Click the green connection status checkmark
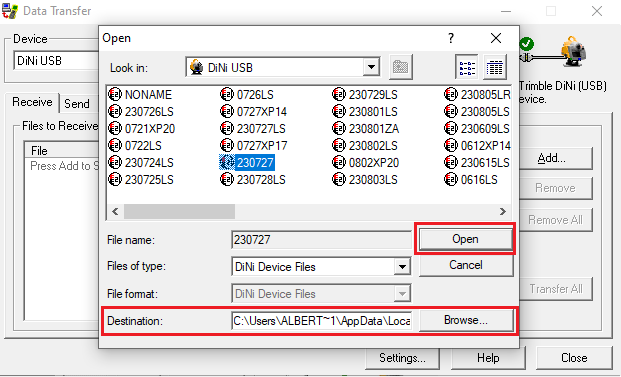The width and height of the screenshot is (621, 377). click(x=527, y=44)
